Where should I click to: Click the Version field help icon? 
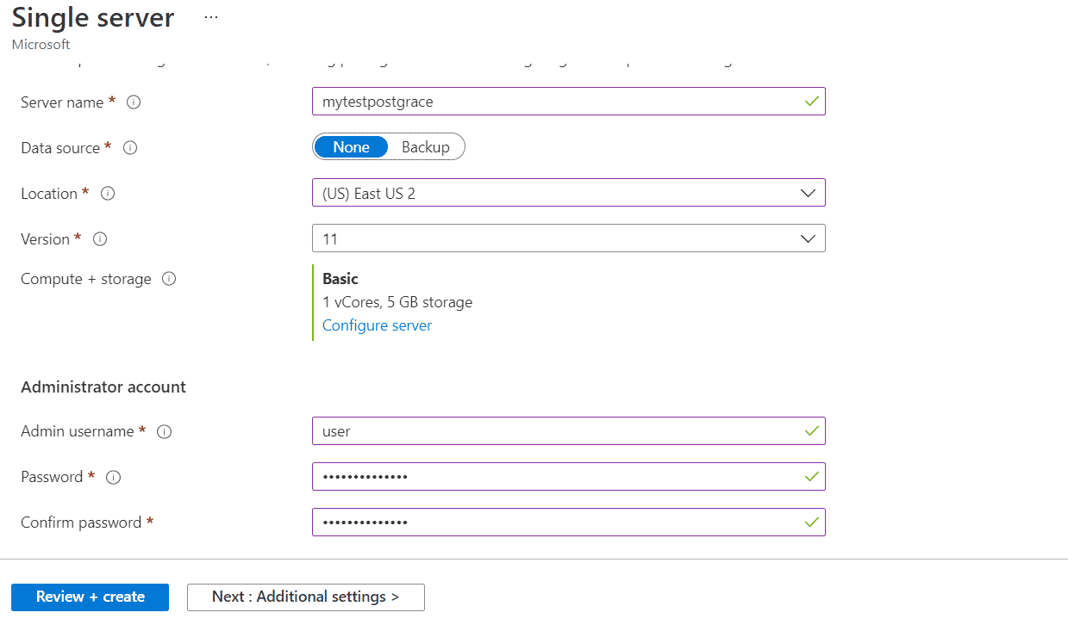(x=99, y=239)
